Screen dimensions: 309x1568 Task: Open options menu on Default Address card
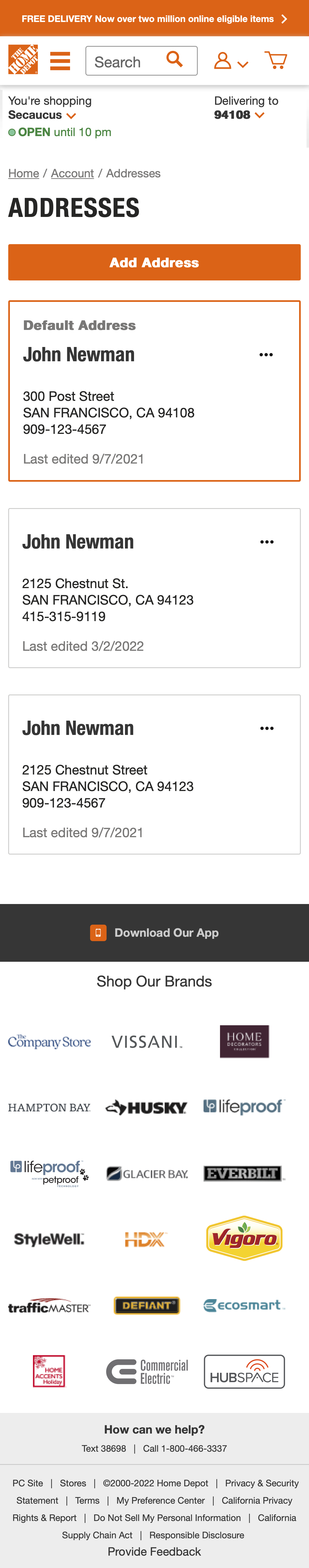coord(266,355)
